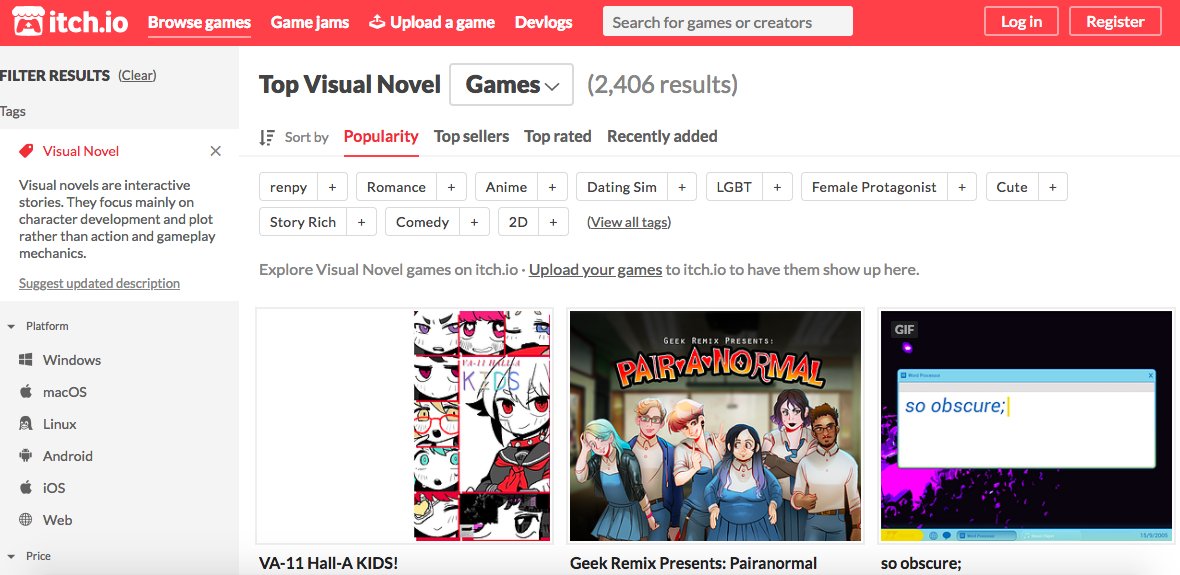Filter by Web platform

click(45, 520)
